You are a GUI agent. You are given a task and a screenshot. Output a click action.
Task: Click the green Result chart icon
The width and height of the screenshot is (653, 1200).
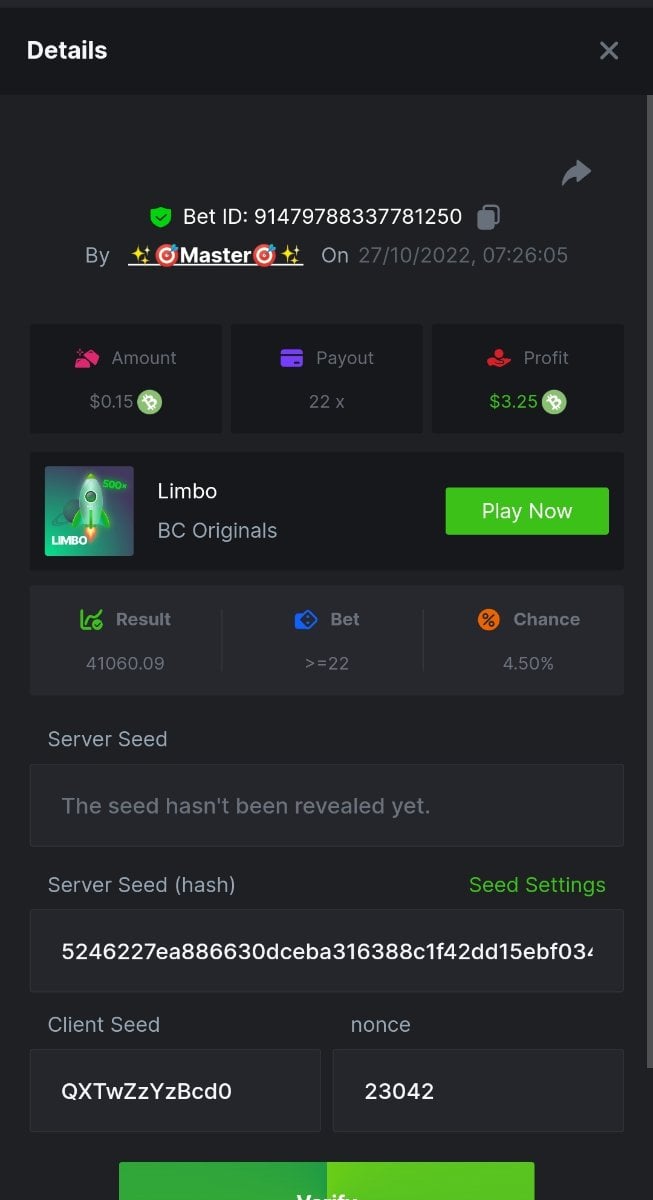91,620
